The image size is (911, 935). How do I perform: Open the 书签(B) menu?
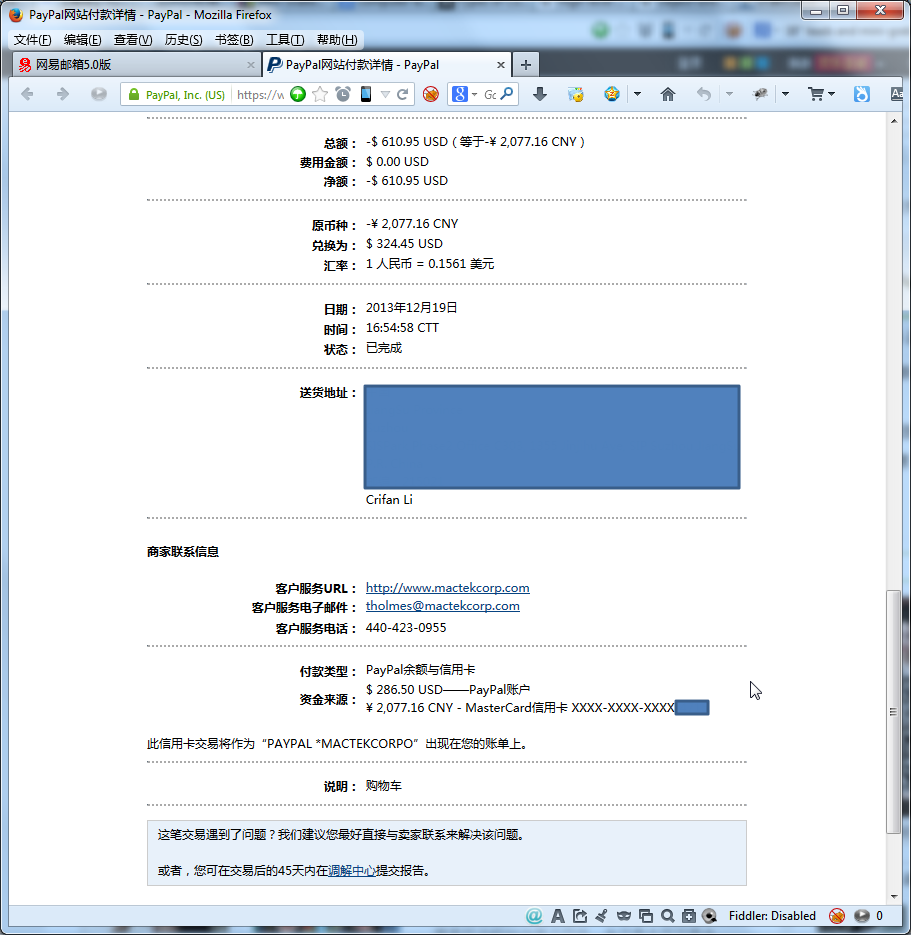[234, 40]
